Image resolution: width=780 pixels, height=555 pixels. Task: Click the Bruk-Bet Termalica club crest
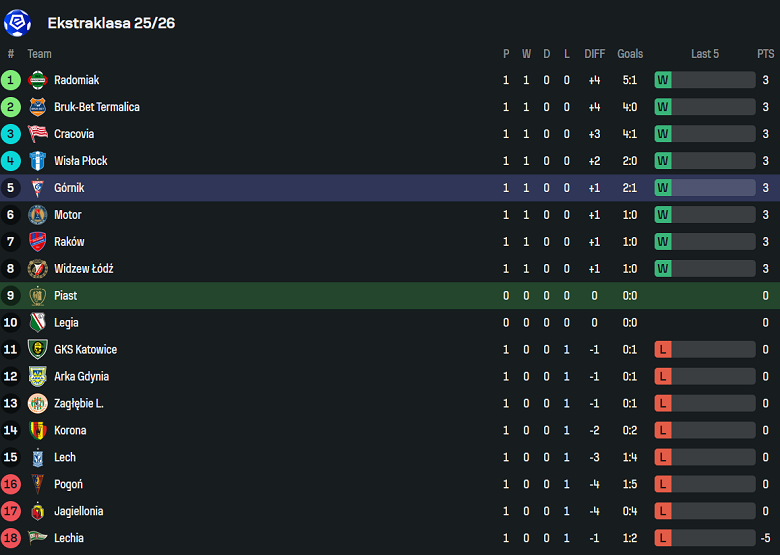(38, 107)
